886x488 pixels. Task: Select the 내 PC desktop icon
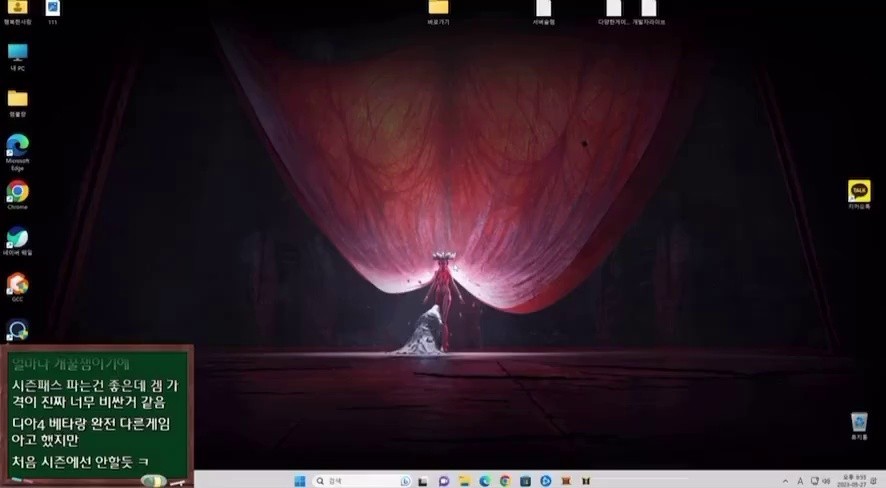point(17,52)
